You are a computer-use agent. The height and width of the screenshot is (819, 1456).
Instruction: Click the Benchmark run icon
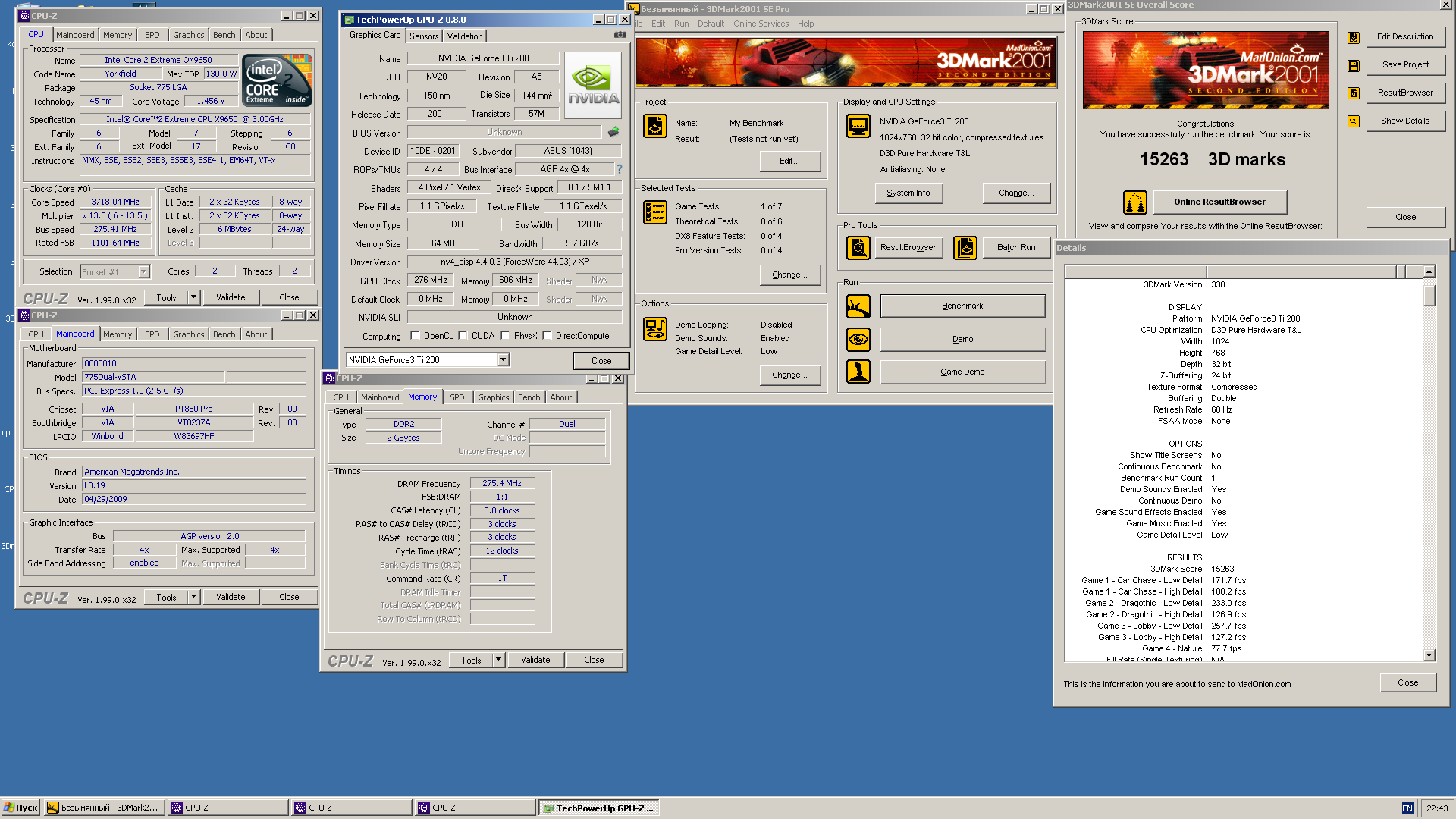[x=858, y=306]
